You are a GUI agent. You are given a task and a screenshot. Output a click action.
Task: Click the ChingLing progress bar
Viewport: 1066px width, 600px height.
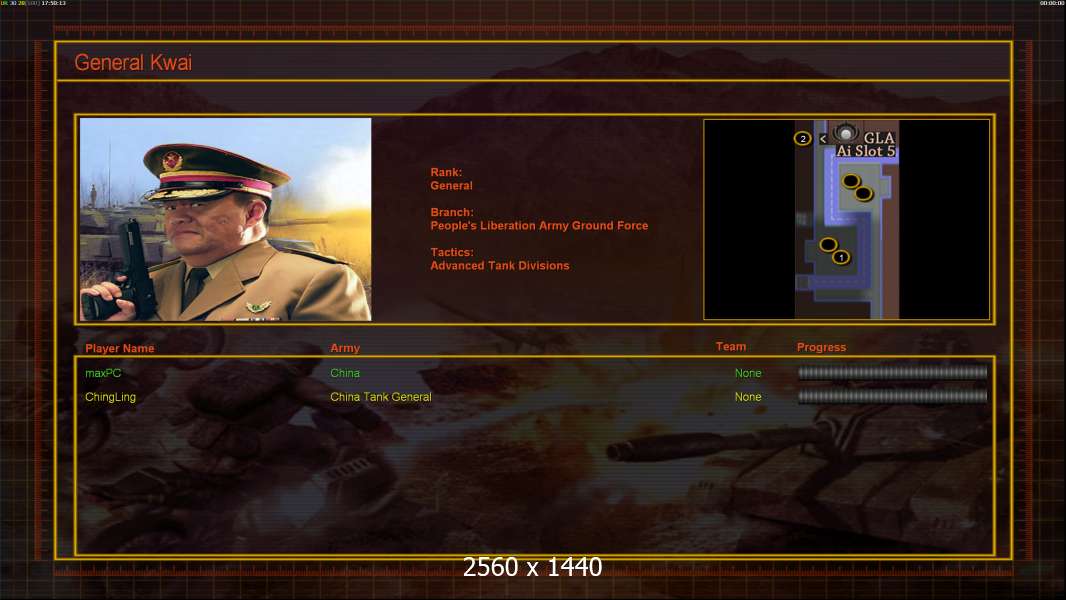[x=892, y=396]
